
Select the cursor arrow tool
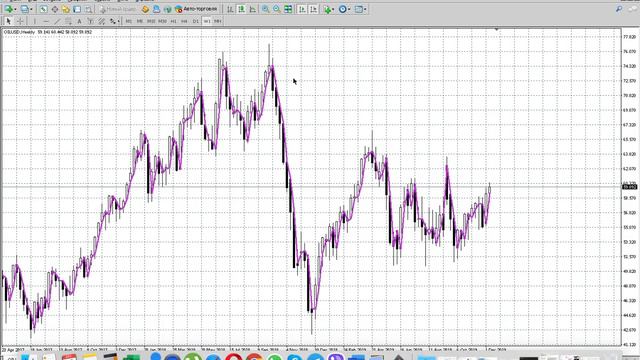pyautogui.click(x=9, y=21)
